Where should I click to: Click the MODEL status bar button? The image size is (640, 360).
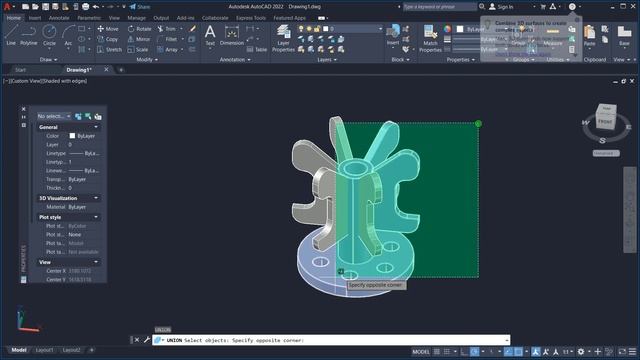coord(421,351)
